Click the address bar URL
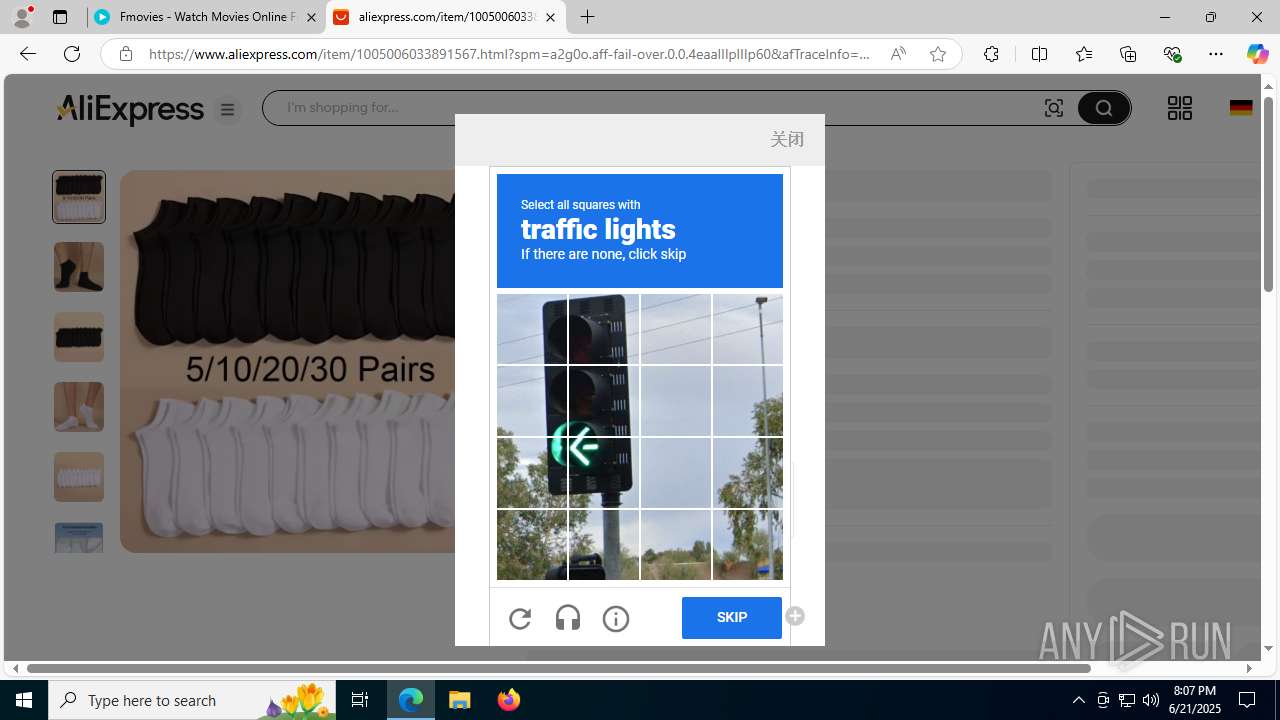The width and height of the screenshot is (1280, 720). coord(509,54)
